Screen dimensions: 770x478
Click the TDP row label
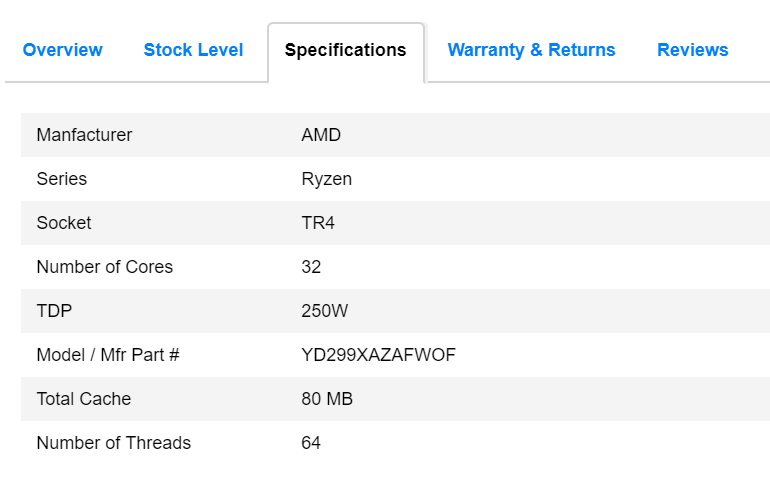[53, 311]
